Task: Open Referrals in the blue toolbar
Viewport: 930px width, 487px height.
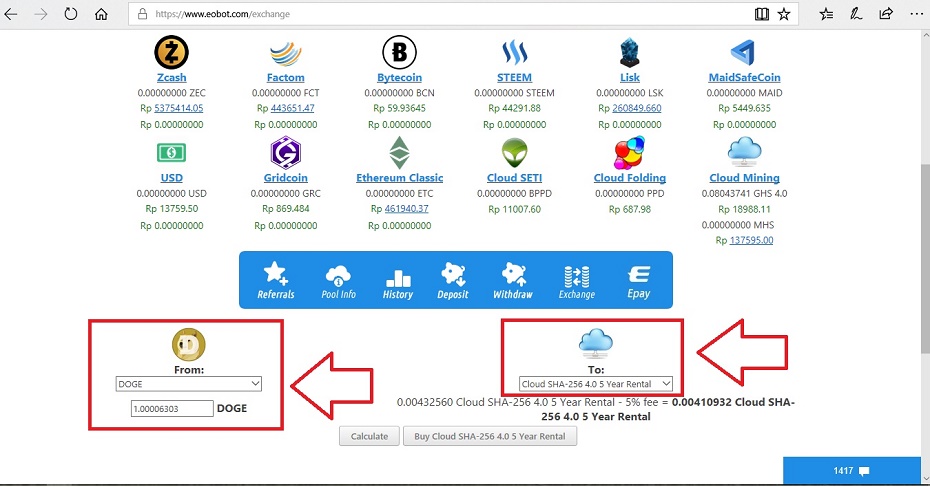Action: point(276,281)
